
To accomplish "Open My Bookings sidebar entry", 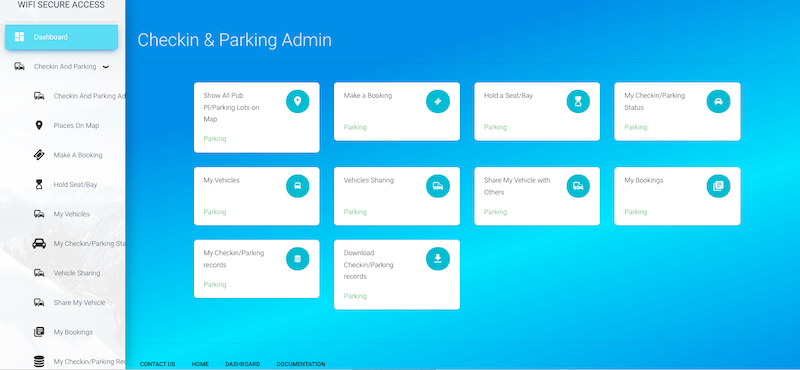I will (x=73, y=332).
